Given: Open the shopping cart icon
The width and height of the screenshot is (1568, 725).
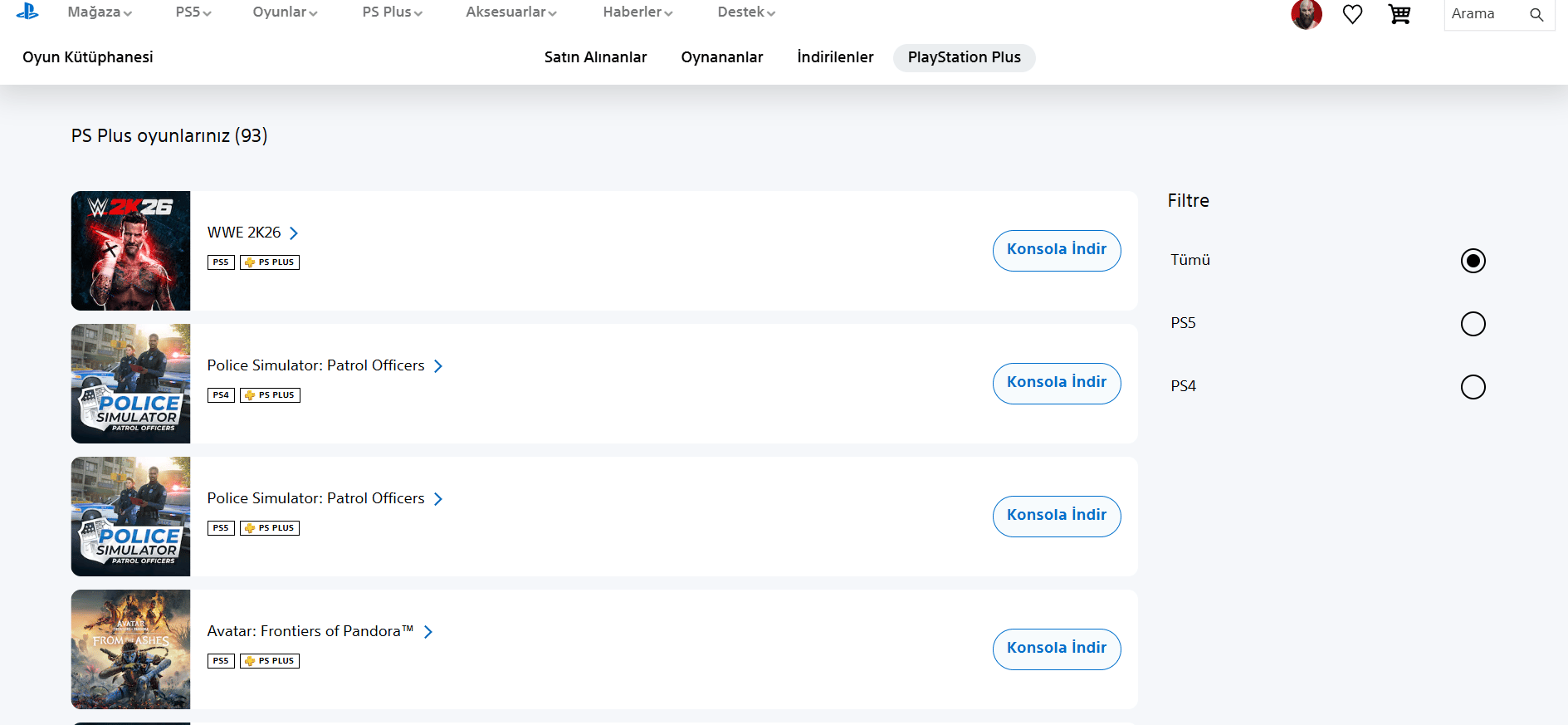Looking at the screenshot, I should click(1399, 14).
